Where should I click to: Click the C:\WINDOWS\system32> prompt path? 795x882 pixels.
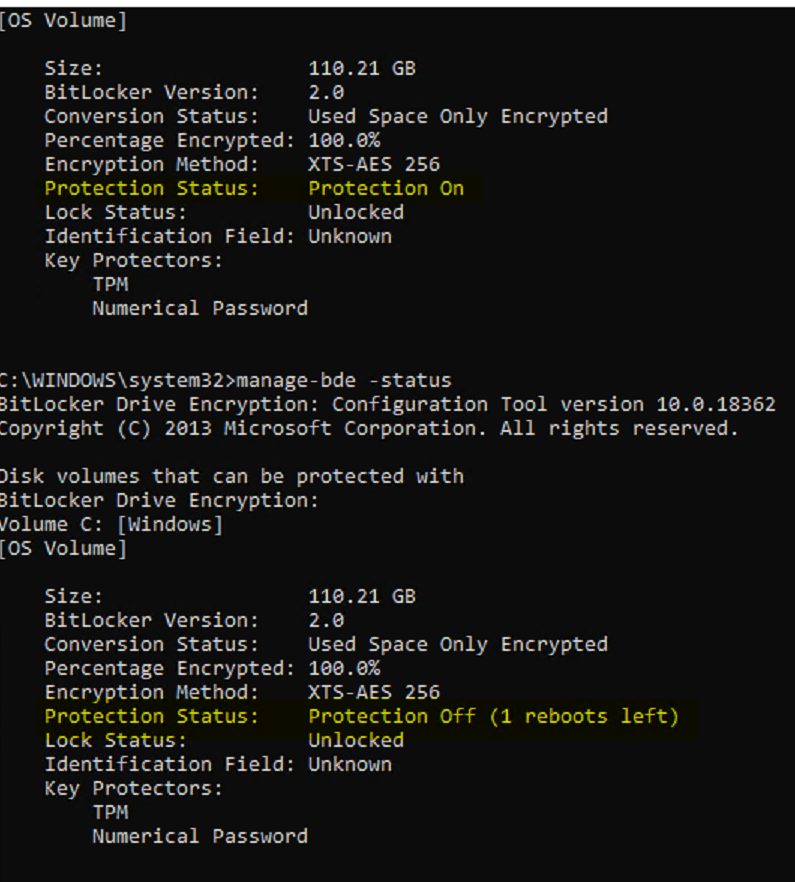(116, 380)
